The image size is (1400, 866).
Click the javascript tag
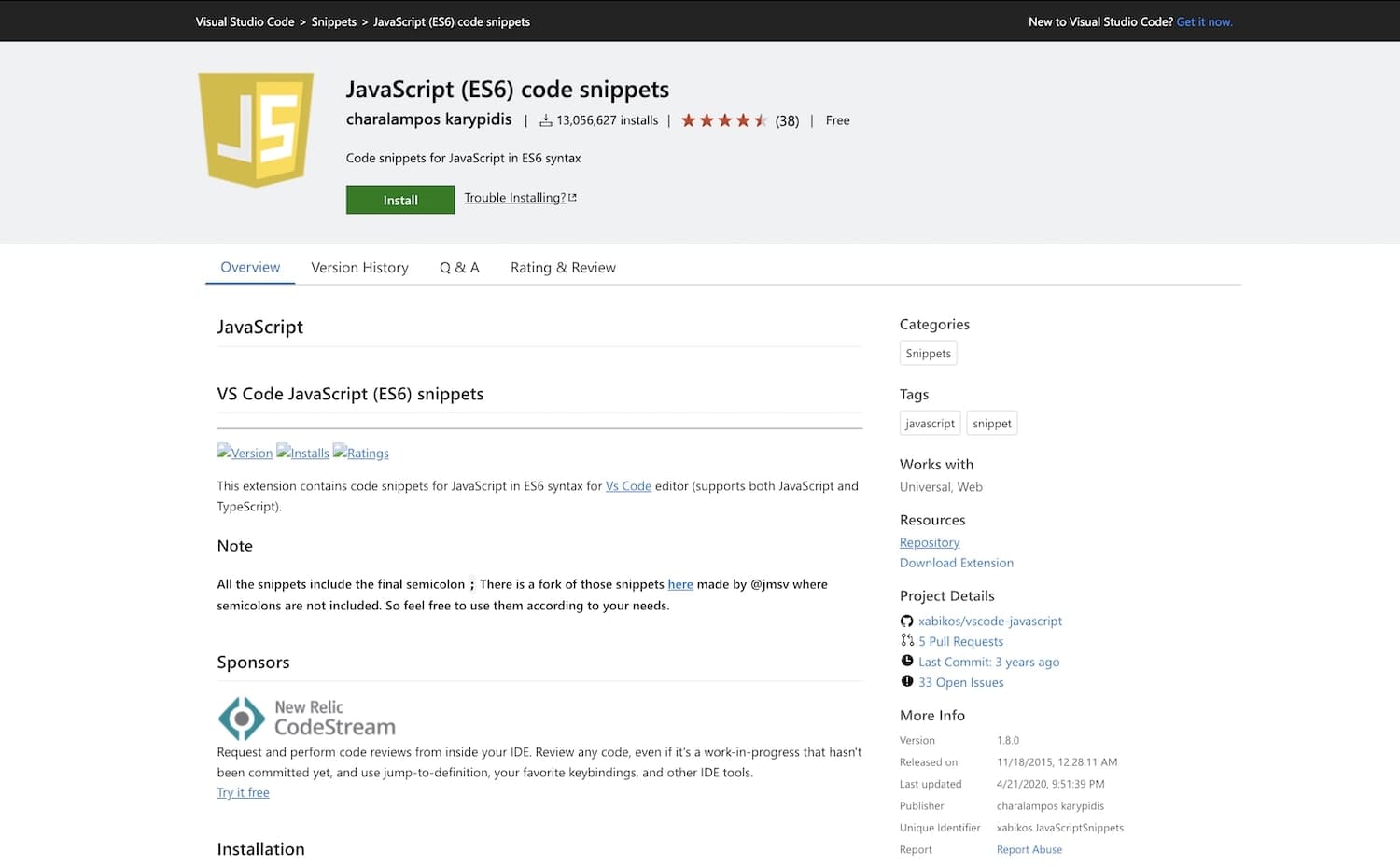[930, 423]
